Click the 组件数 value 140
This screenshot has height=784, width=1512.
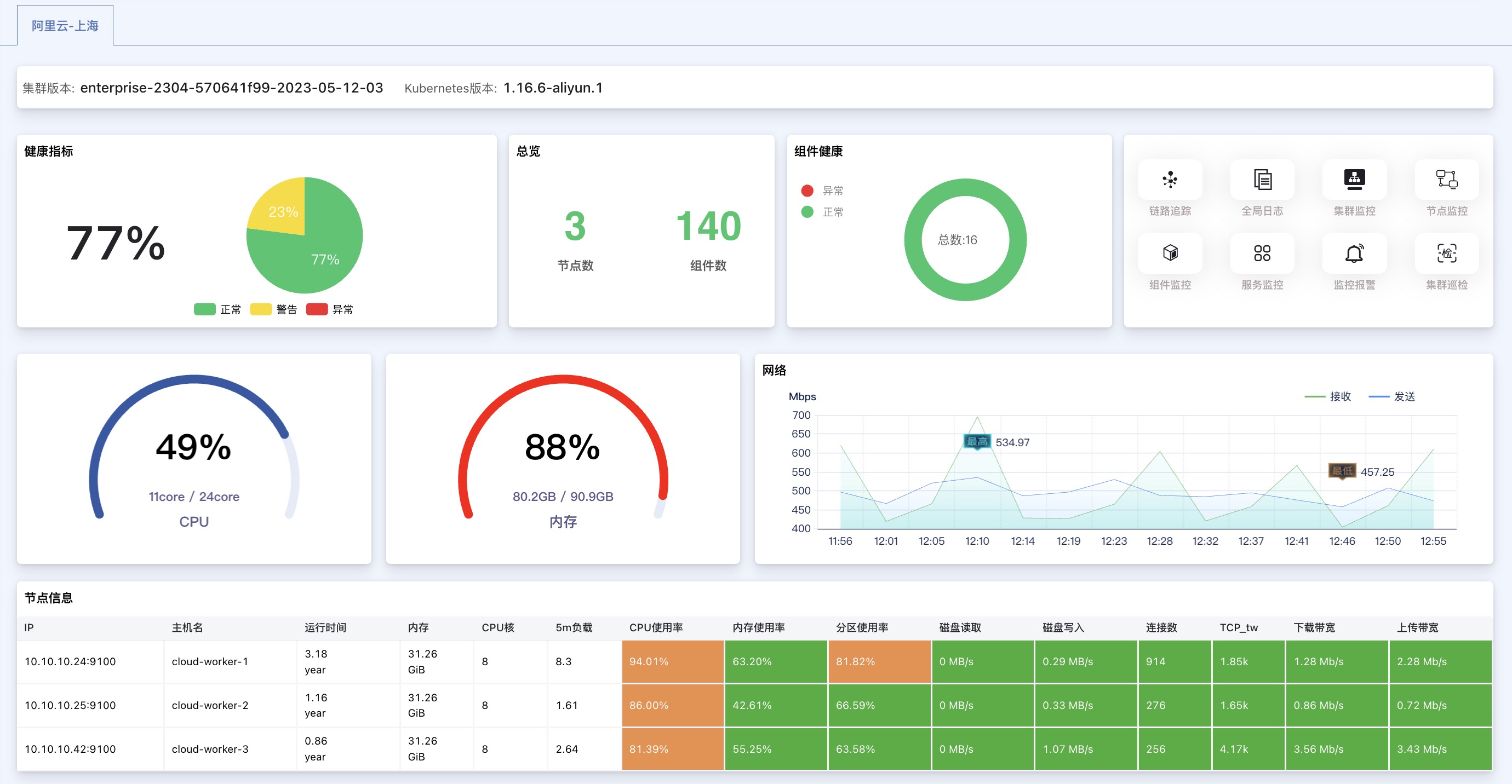coord(708,226)
